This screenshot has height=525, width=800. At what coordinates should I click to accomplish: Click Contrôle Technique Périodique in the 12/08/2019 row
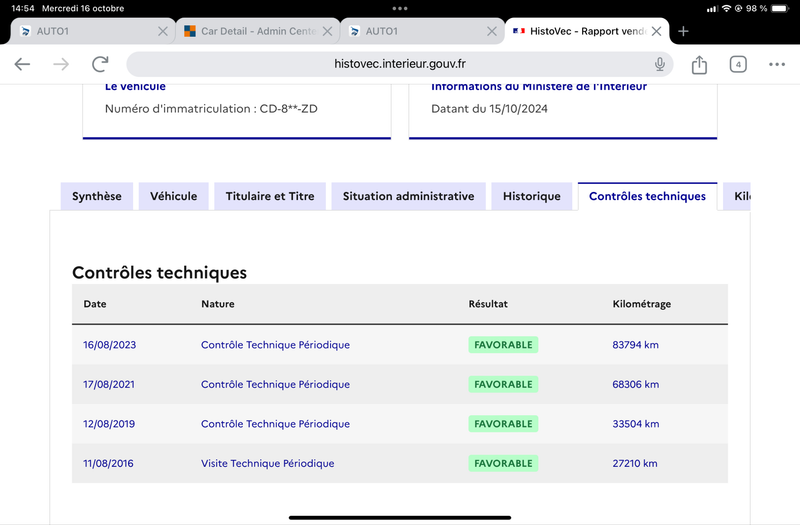click(x=276, y=424)
